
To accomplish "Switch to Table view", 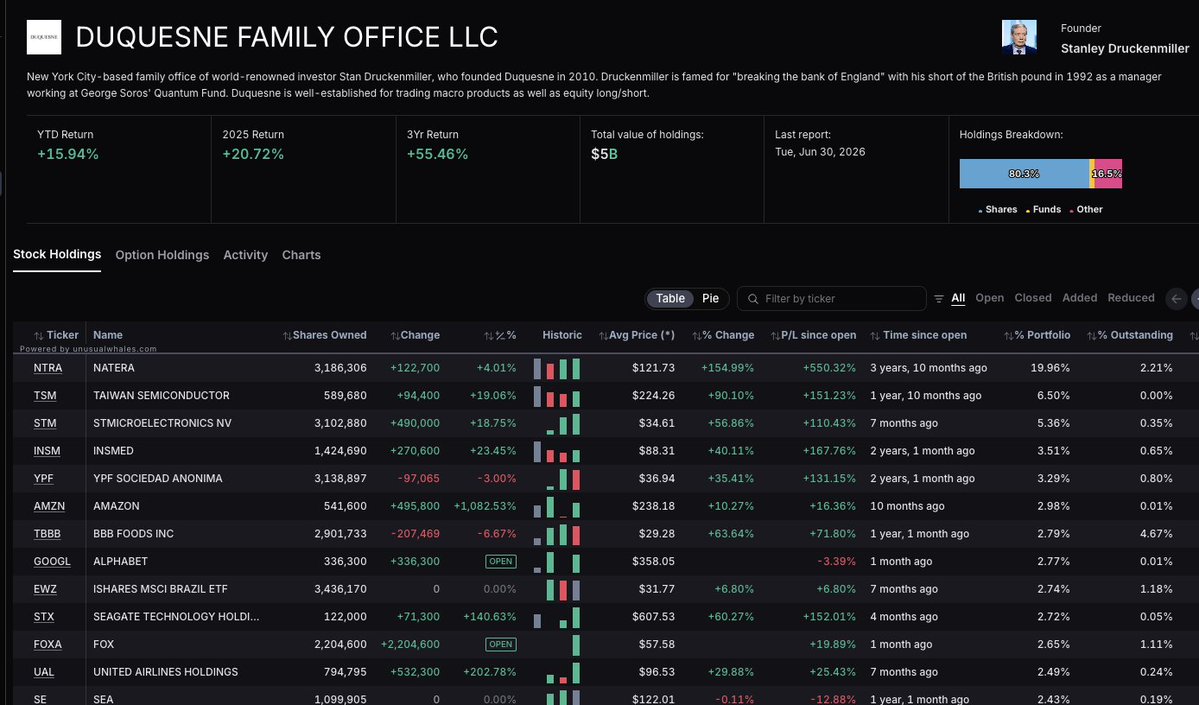I will [x=670, y=299].
